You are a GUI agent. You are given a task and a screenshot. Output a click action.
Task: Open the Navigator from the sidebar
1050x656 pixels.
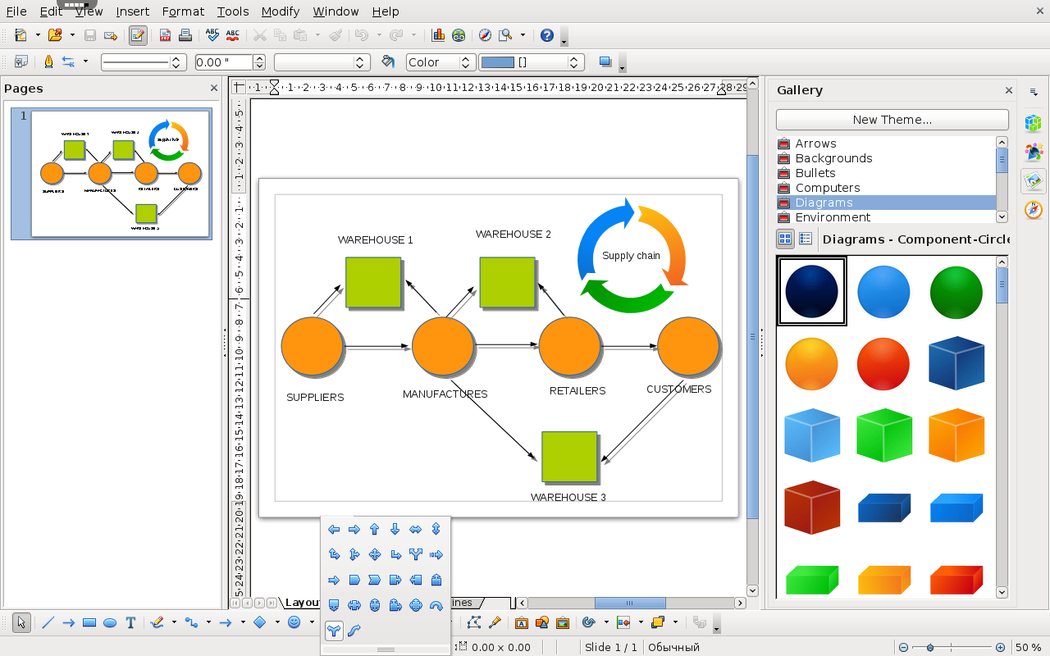(x=1033, y=210)
